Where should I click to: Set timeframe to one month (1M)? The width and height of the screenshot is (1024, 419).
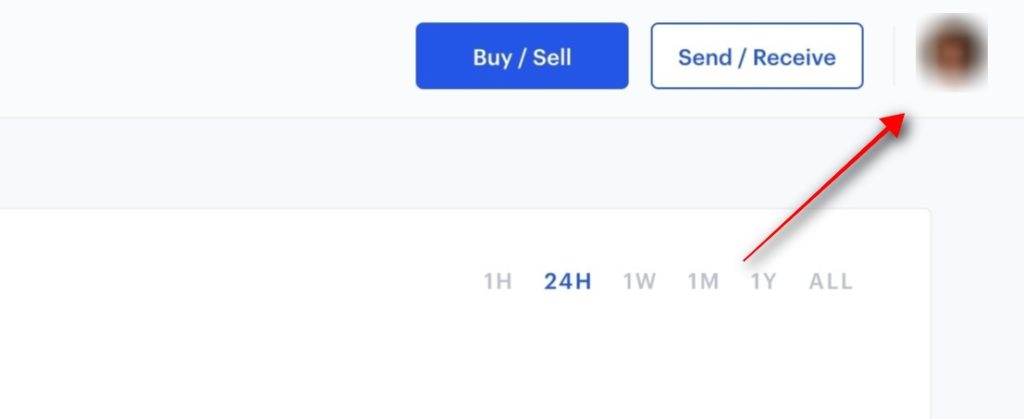point(703,281)
